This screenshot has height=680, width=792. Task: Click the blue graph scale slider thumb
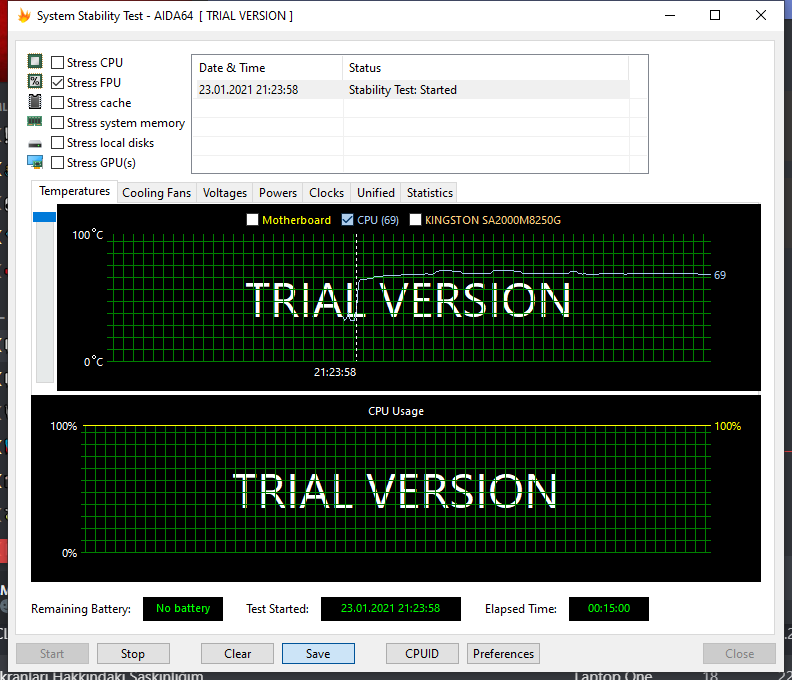[x=44, y=217]
